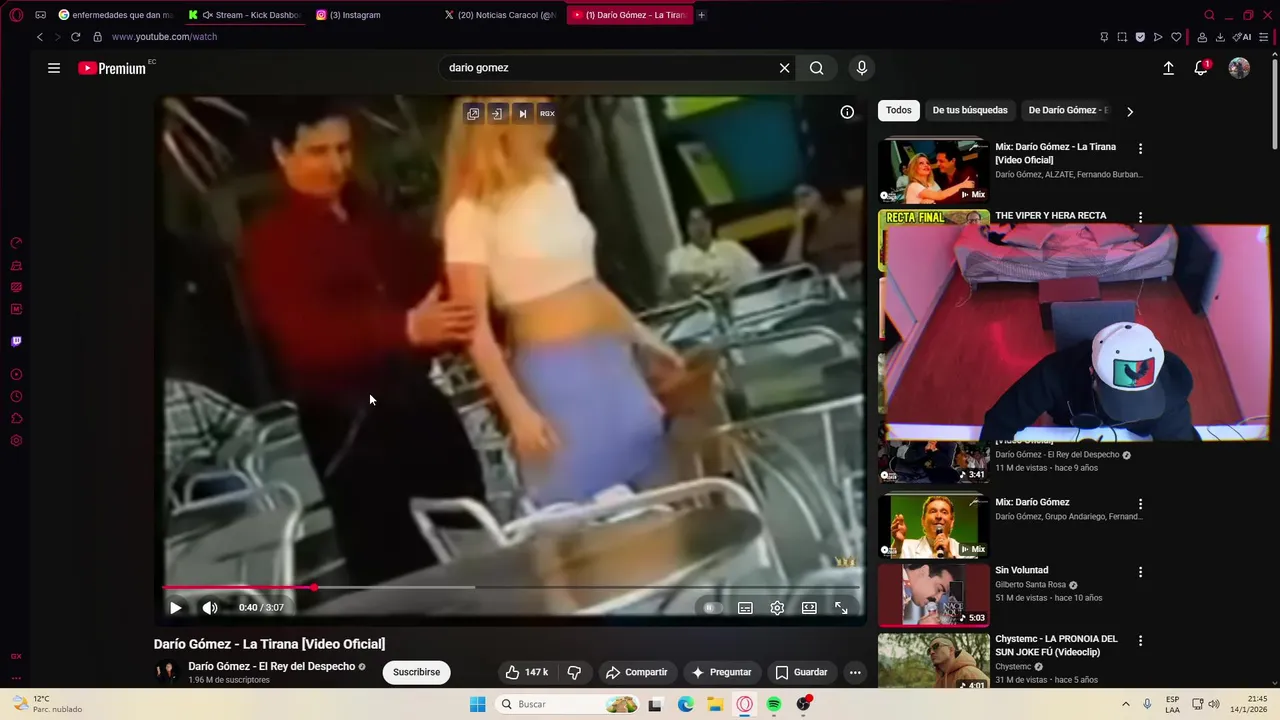This screenshot has height=720, width=1280.
Task: Open browser snapshot tool icon
Action: pyautogui.click(x=1122, y=37)
